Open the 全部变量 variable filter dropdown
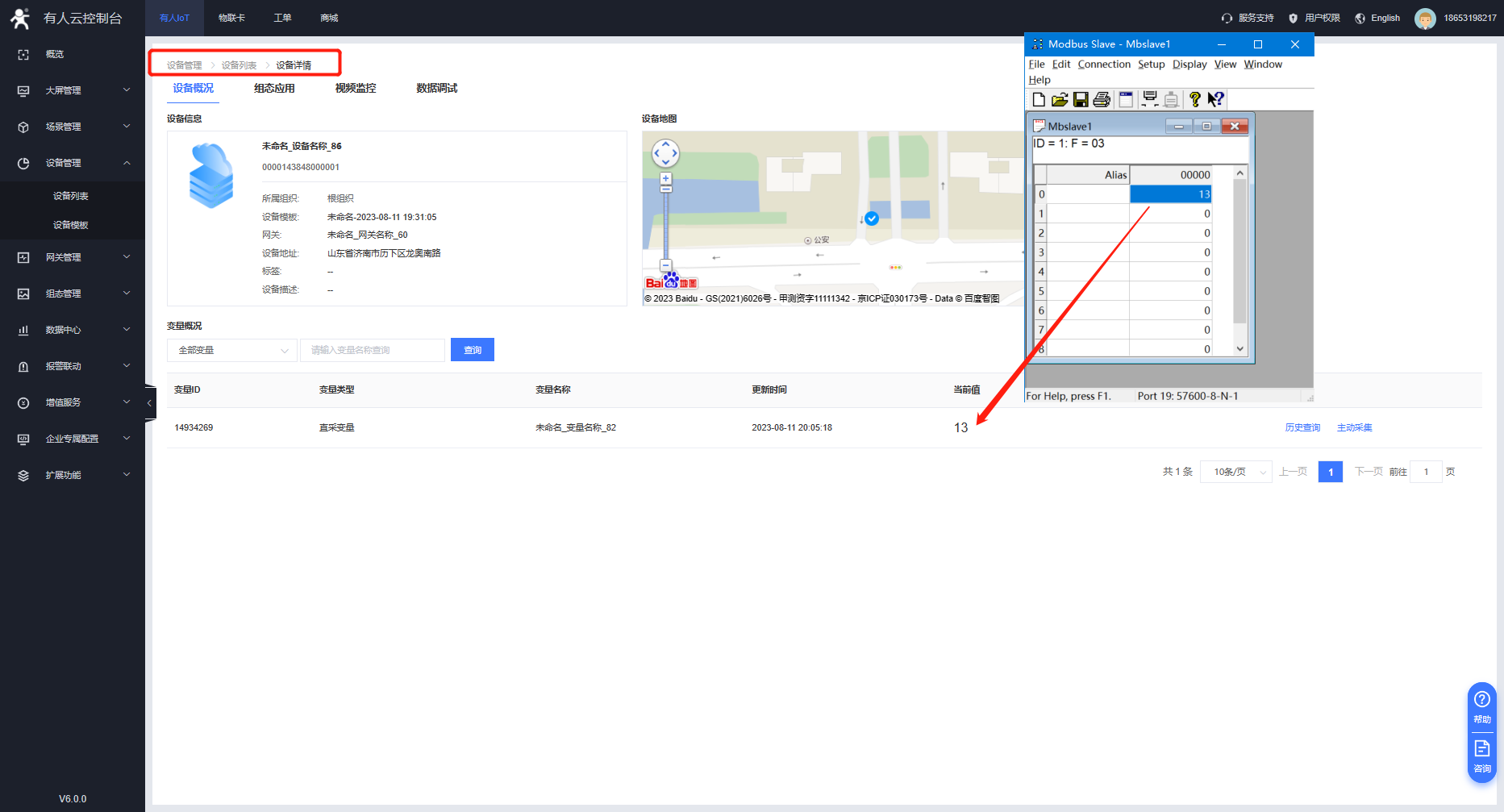1504x812 pixels. (x=231, y=350)
